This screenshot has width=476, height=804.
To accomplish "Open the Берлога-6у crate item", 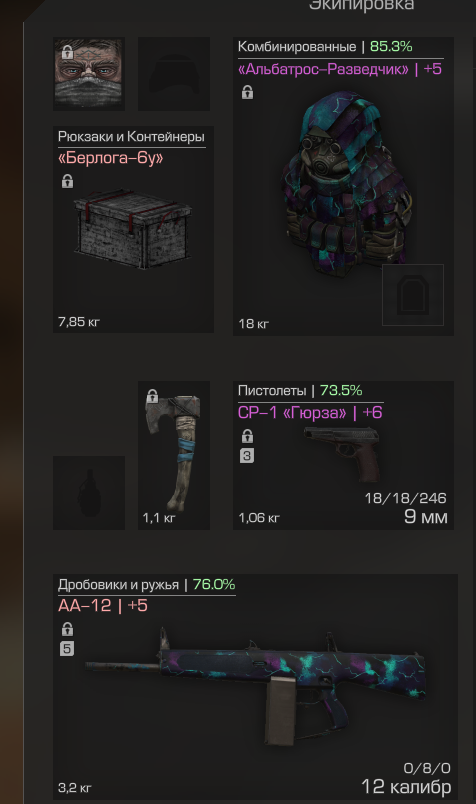I will coord(133,229).
